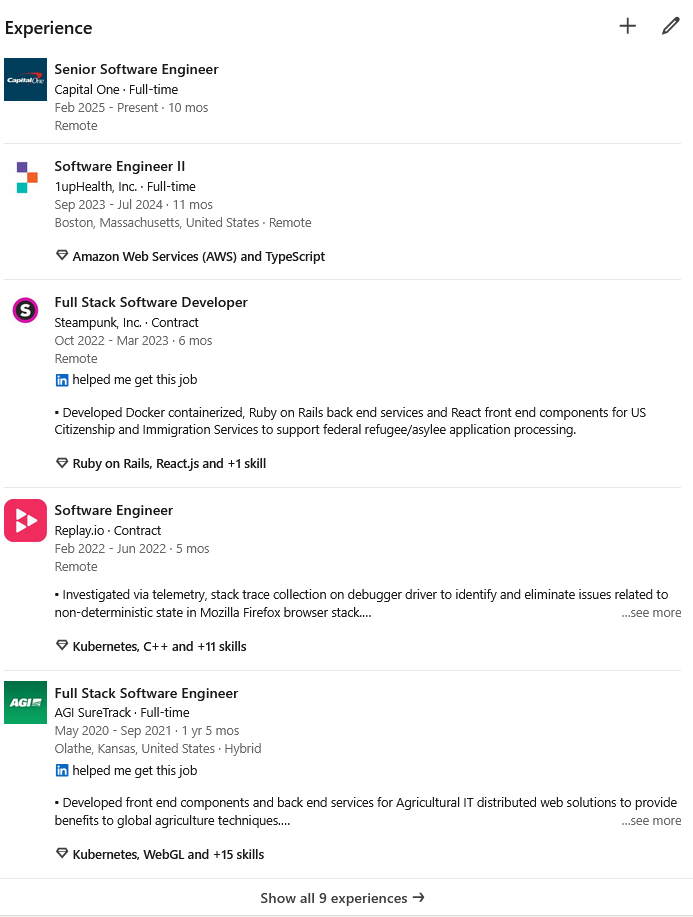693x917 pixels.
Task: Click the Full Stack Software Developer title
Action: click(x=151, y=302)
